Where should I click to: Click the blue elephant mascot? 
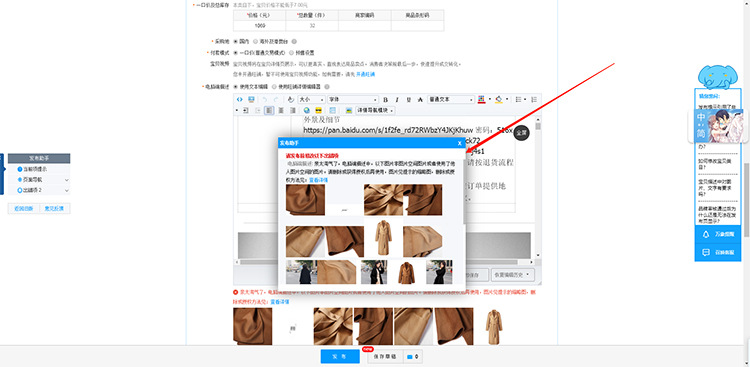point(717,77)
